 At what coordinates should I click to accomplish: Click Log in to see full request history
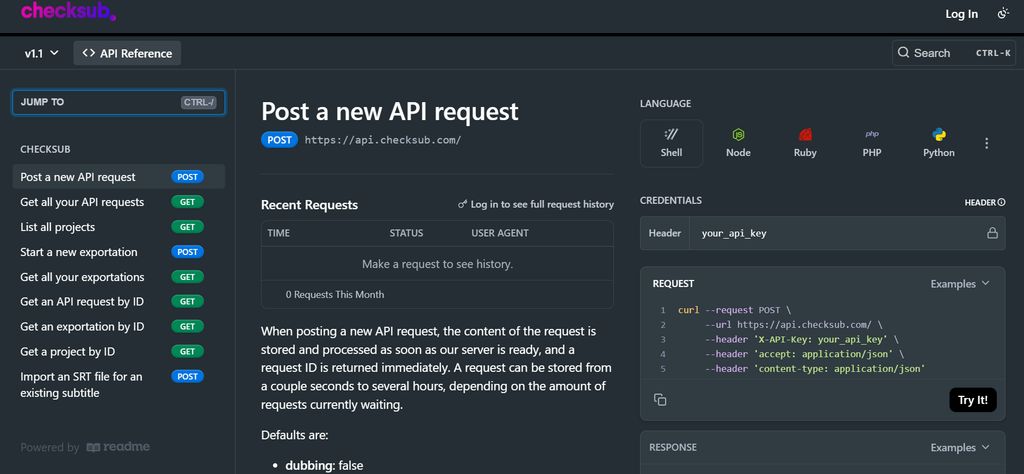click(x=536, y=204)
